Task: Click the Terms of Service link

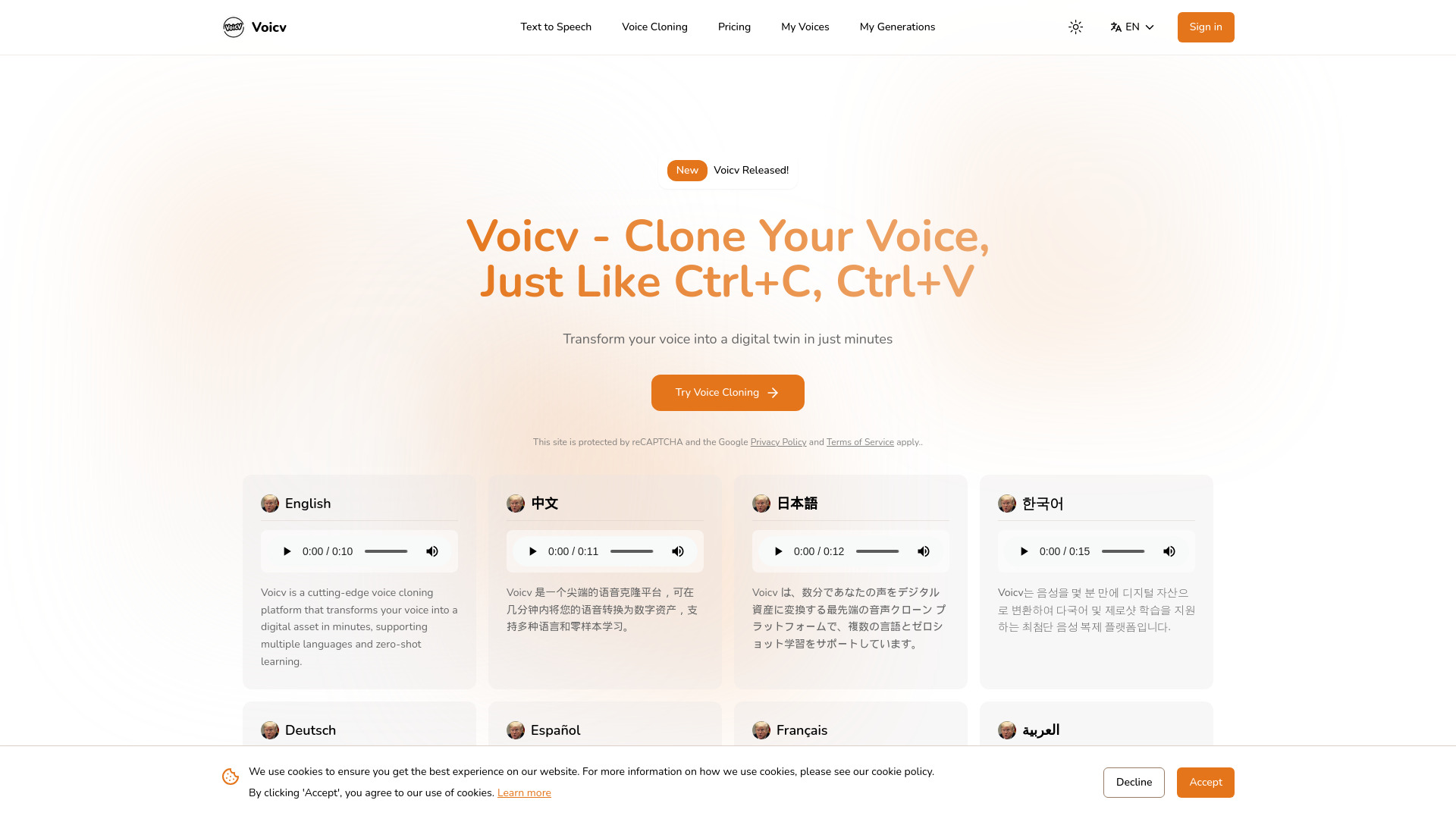Action: pyautogui.click(x=860, y=442)
